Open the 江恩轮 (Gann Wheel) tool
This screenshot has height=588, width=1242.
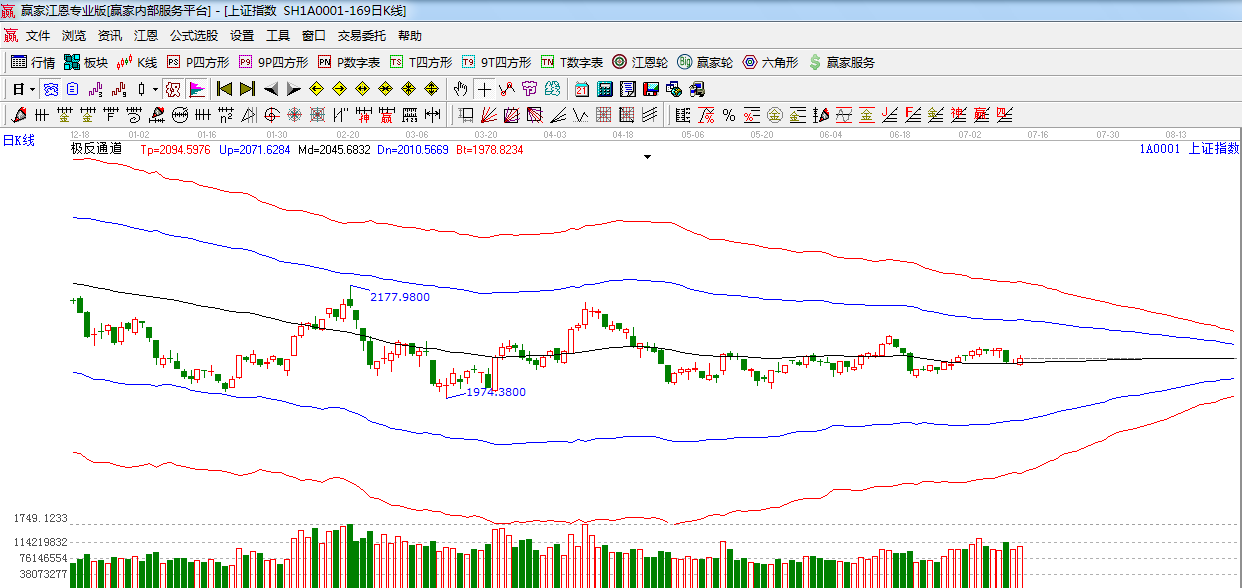[640, 62]
